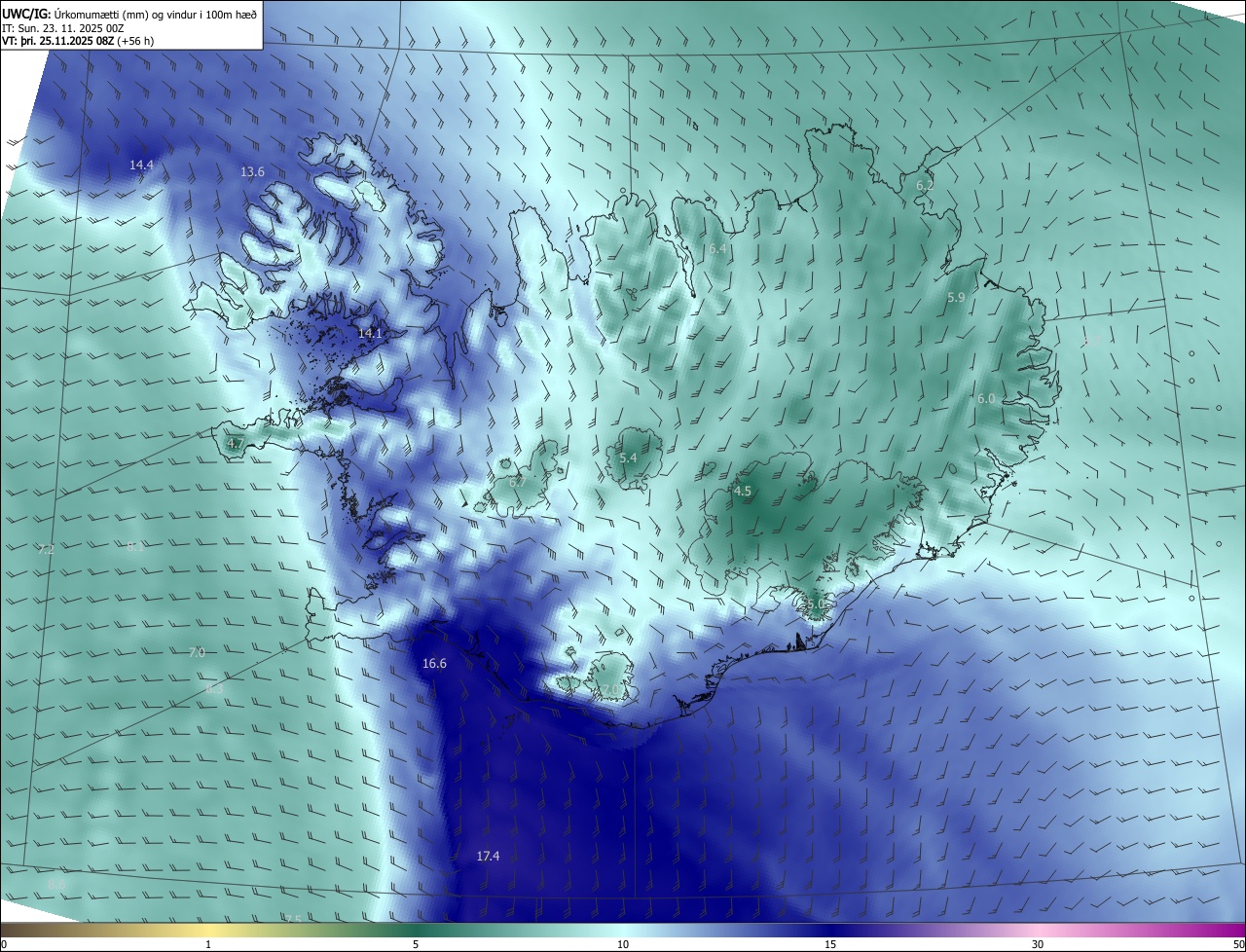Click the 6.7 value label on the map
Image resolution: width=1246 pixels, height=952 pixels.
pyautogui.click(x=518, y=482)
